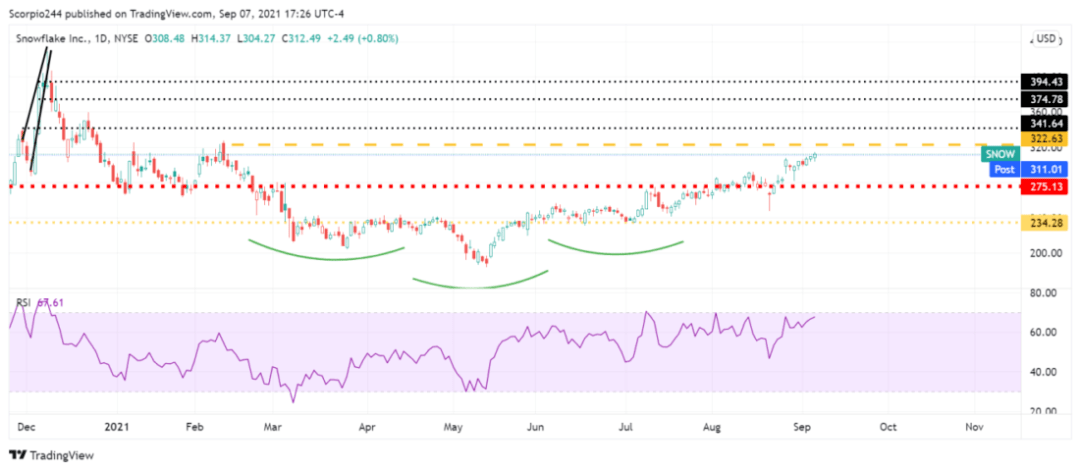
Task: Click the low price L304.27 value
Action: coord(257,39)
